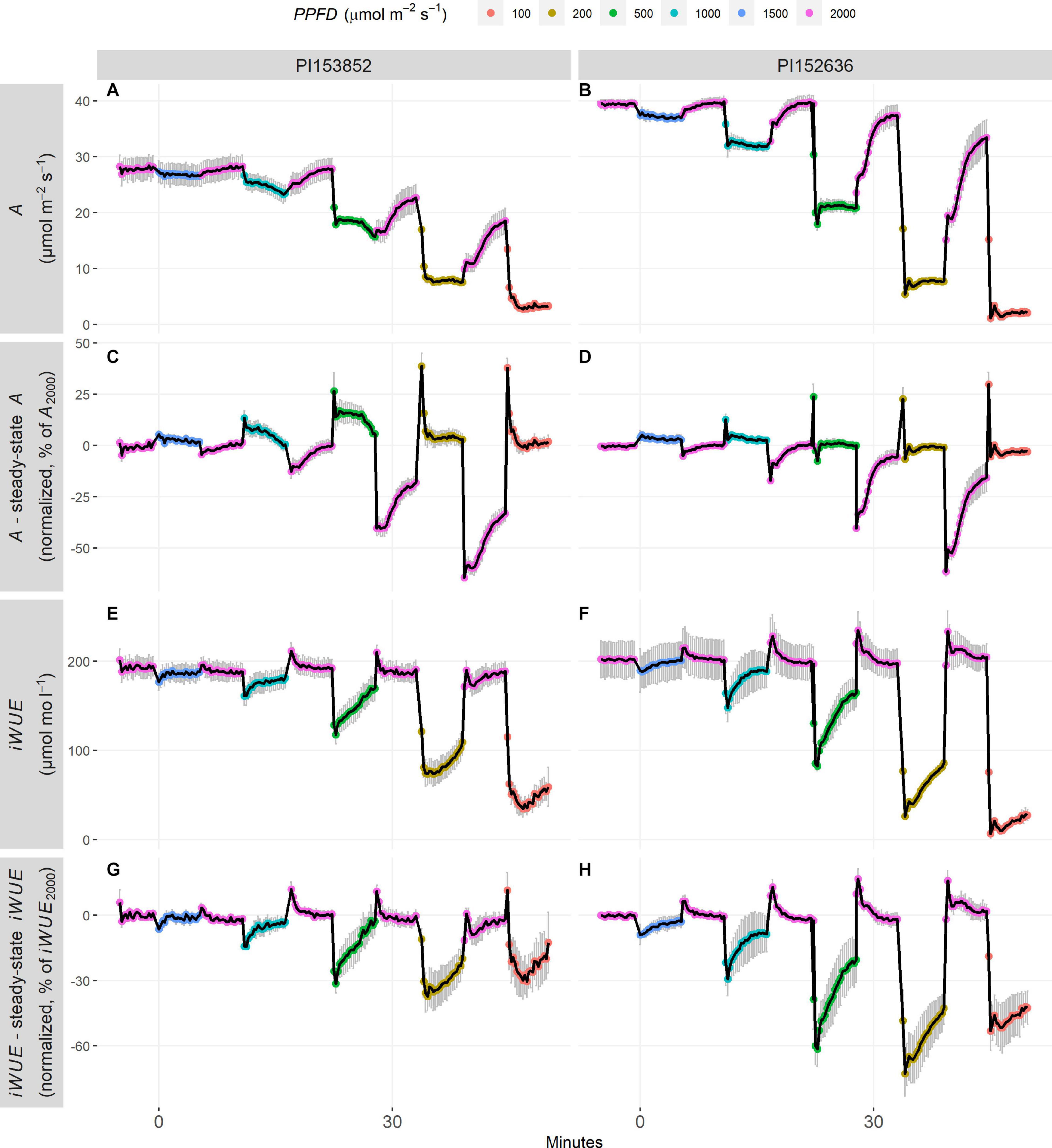Viewport: 1052px width, 1148px height.
Task: Click the 40 tick on the A axis
Action: coord(83,101)
